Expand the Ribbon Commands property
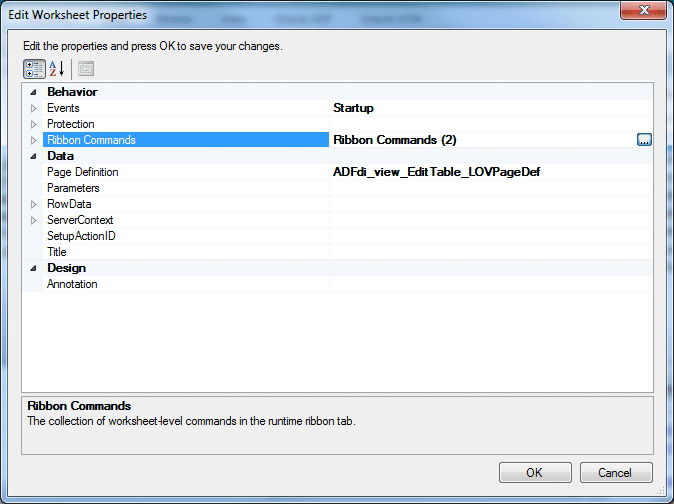 [x=33, y=140]
